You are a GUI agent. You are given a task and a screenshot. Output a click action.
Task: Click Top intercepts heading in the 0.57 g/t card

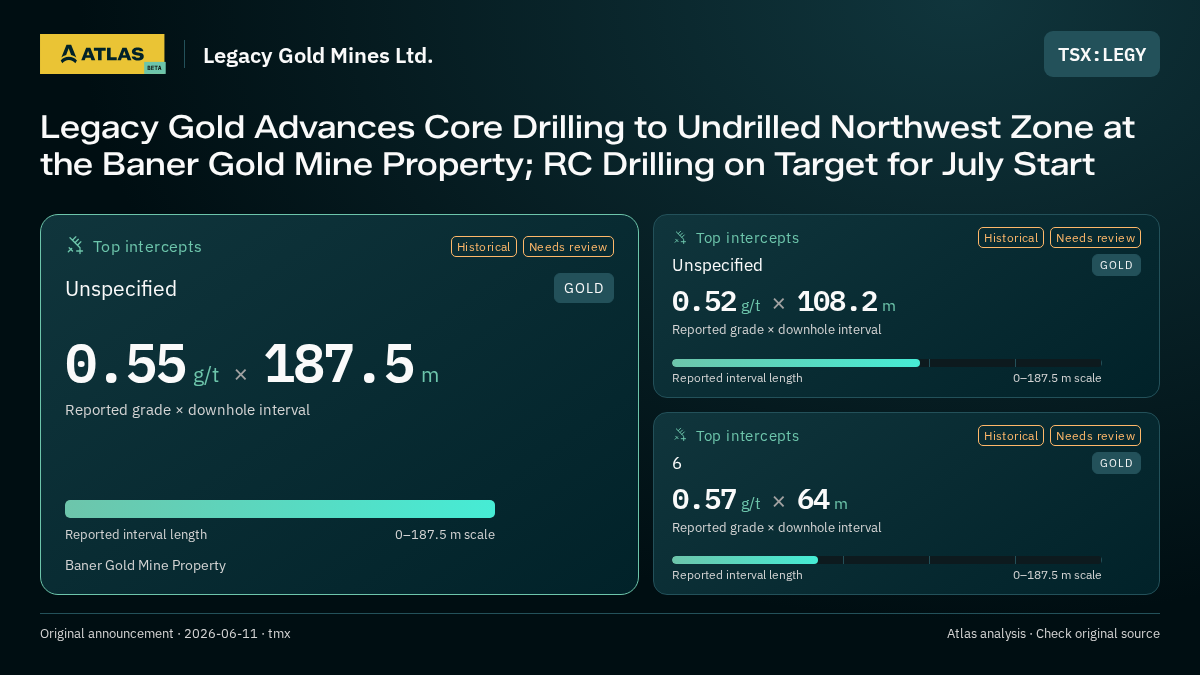click(x=747, y=436)
